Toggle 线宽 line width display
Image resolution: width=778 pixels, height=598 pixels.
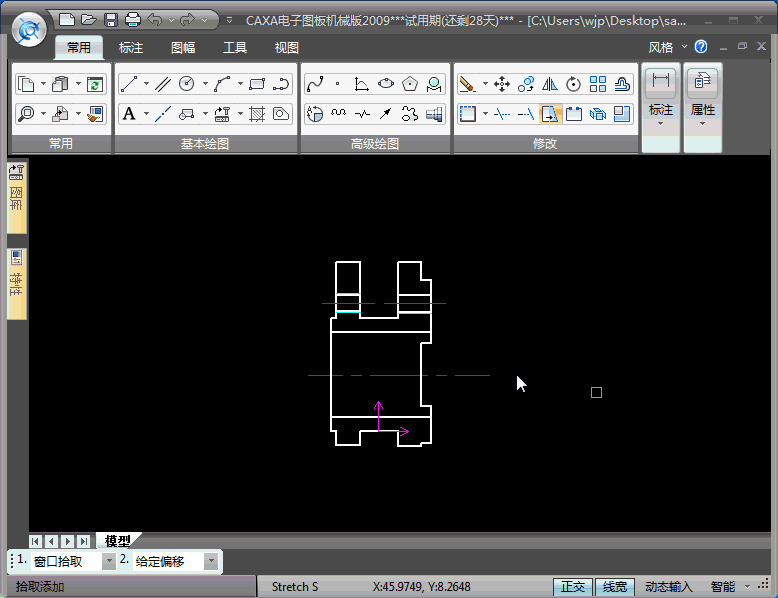coord(614,587)
